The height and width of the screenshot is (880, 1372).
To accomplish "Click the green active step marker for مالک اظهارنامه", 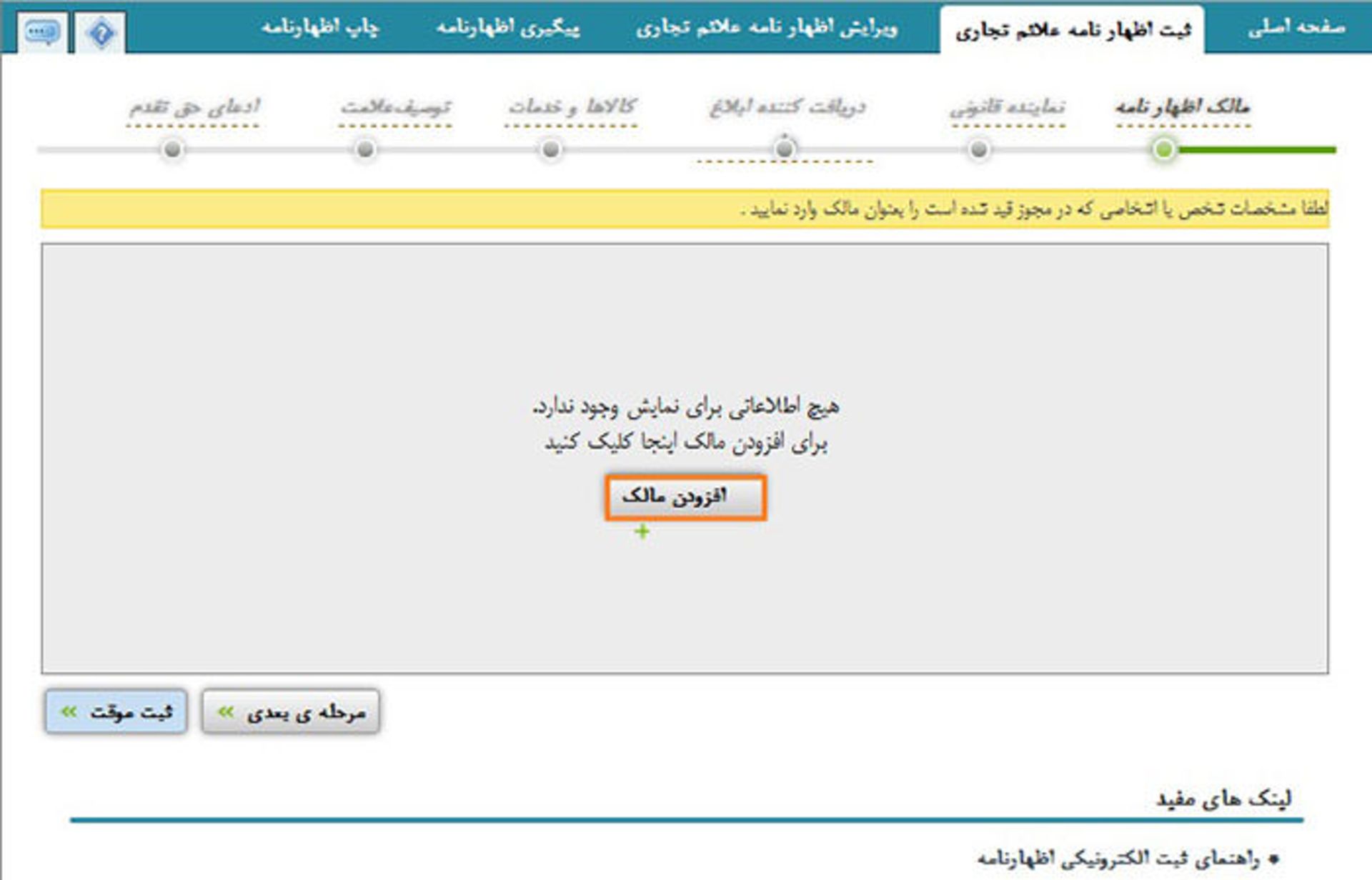I will click(1164, 149).
